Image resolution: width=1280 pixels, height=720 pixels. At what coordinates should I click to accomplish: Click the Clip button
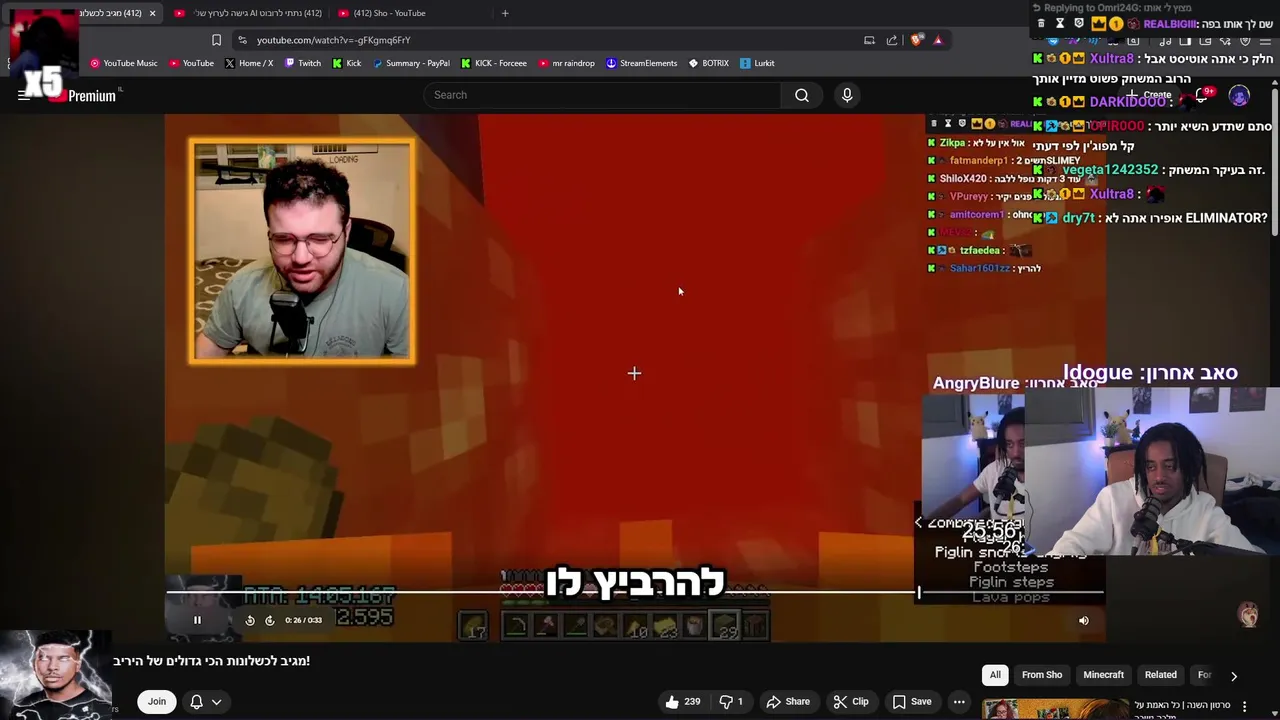click(x=851, y=702)
